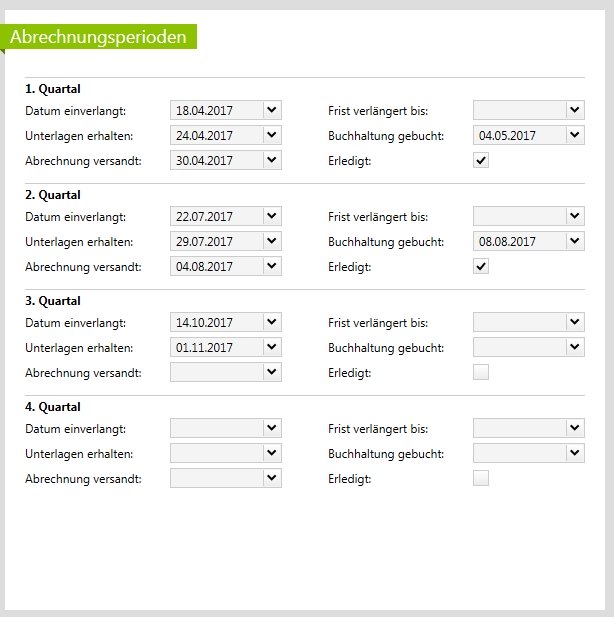Enable the 4. Quartal Erledigt checkbox
This screenshot has height=617, width=614.
click(x=481, y=478)
